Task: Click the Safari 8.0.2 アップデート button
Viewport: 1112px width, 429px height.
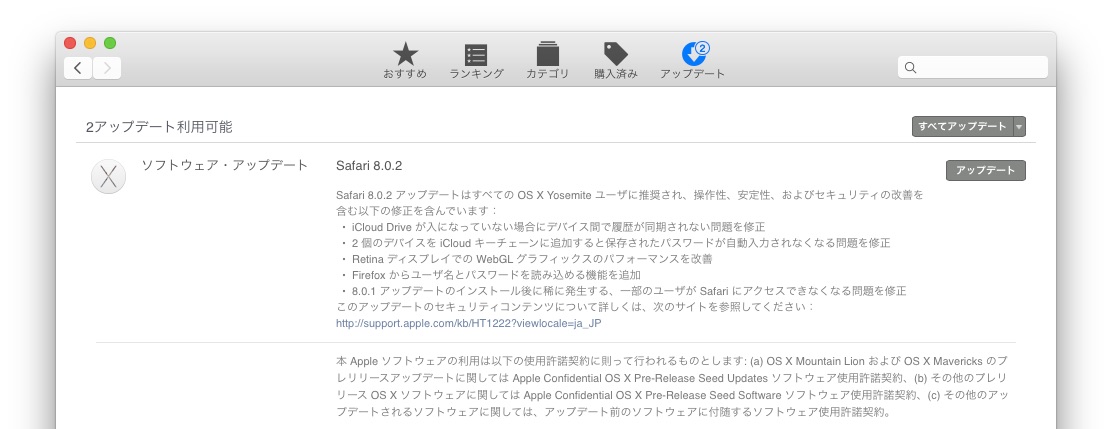Action: 986,170
